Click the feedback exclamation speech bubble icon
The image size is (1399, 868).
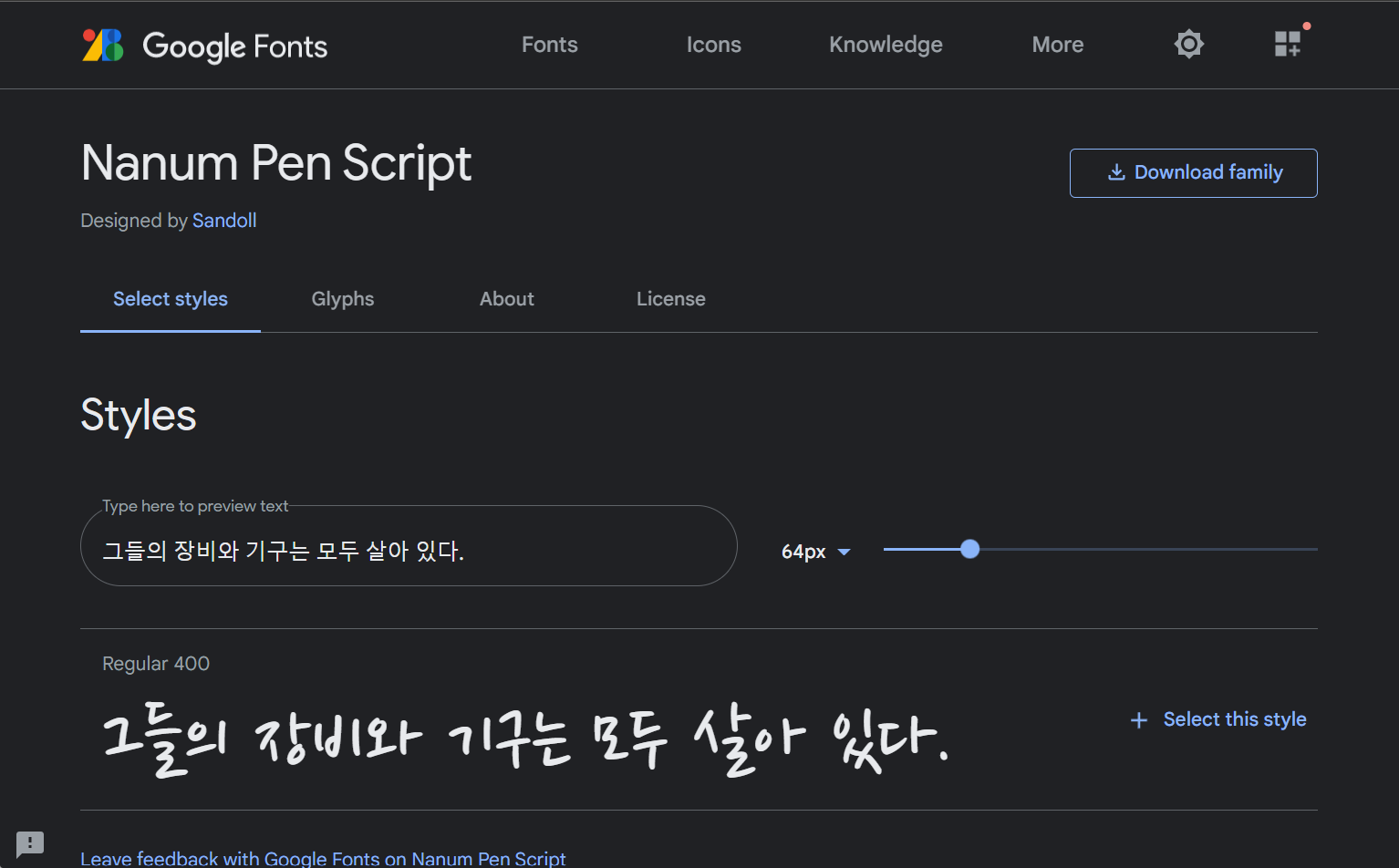29,842
